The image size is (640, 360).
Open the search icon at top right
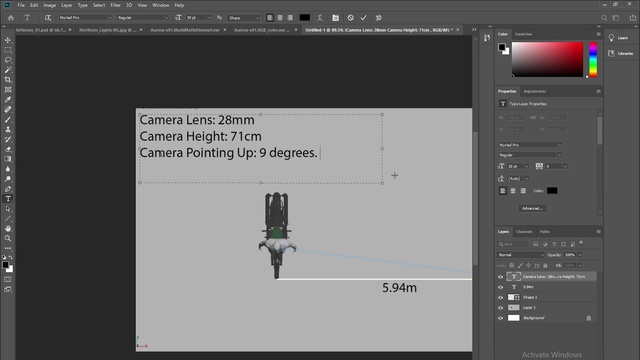click(604, 18)
